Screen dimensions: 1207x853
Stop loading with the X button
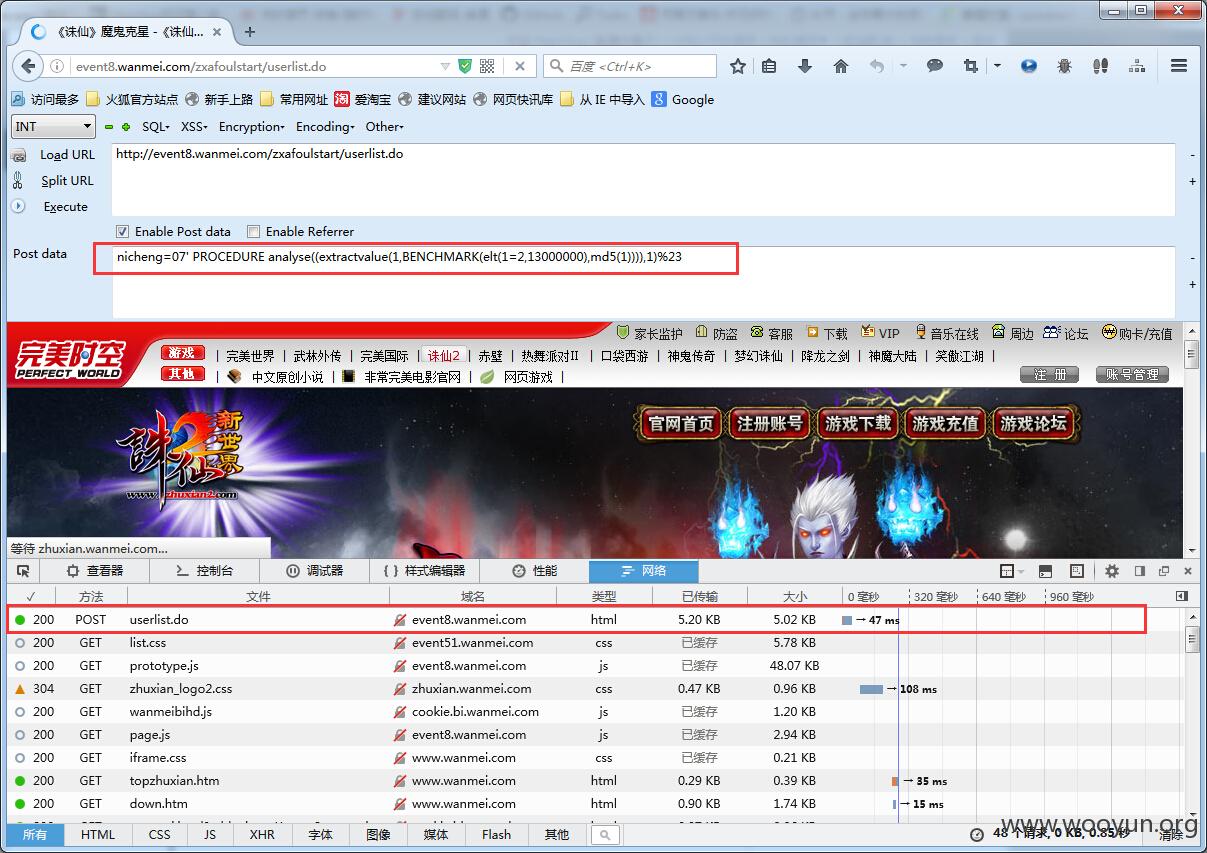tap(519, 66)
